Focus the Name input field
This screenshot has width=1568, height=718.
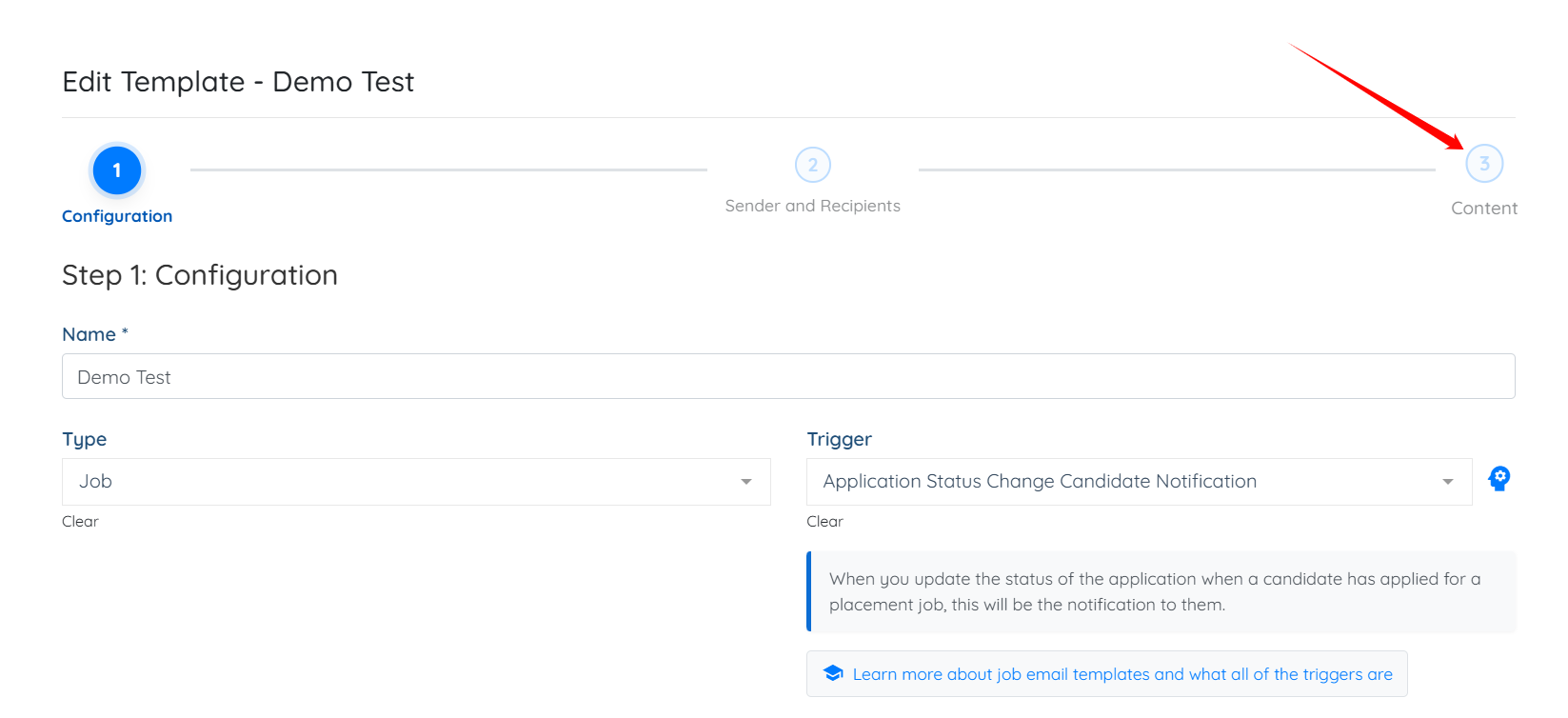pos(788,376)
